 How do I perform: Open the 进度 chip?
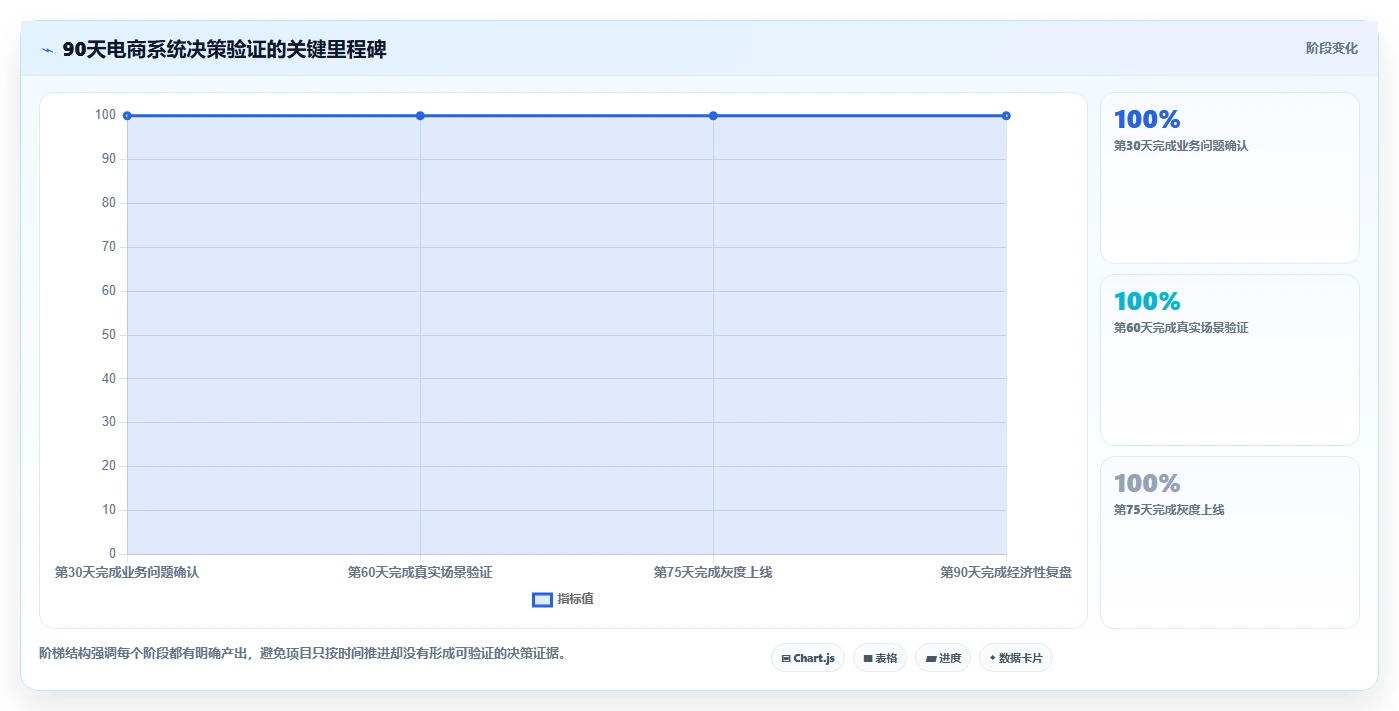pyautogui.click(x=943, y=658)
